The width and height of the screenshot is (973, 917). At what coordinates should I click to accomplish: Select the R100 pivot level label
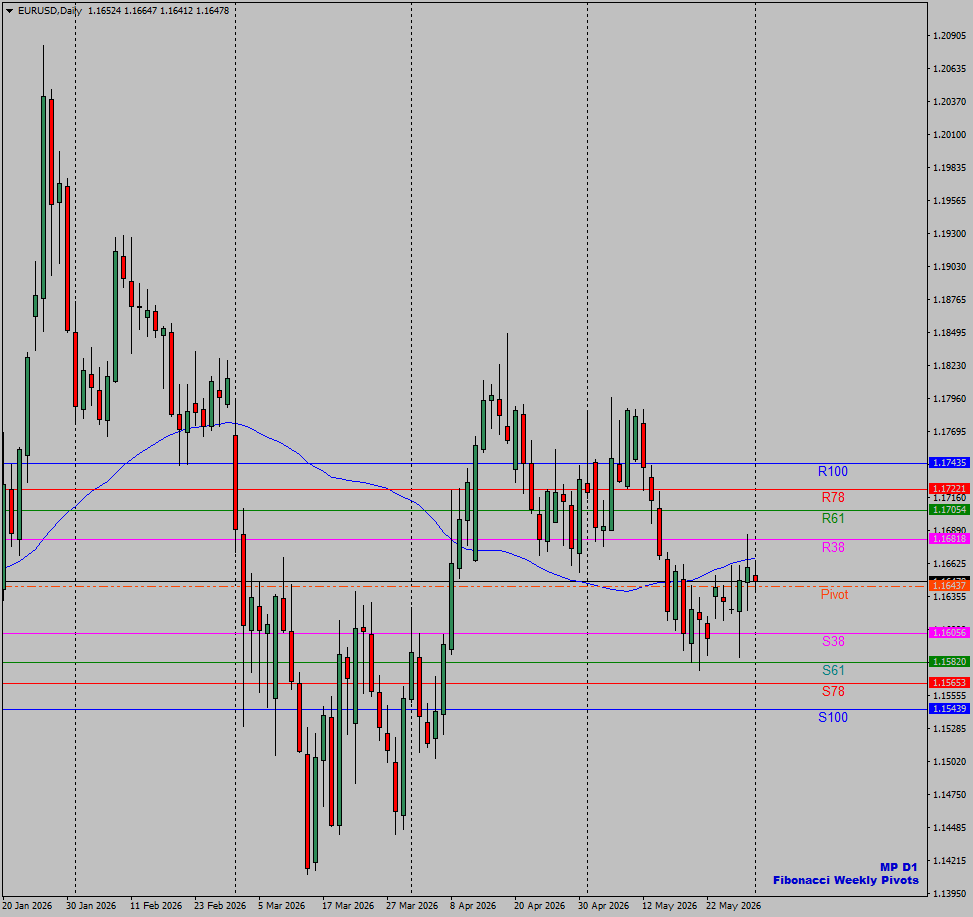point(832,472)
